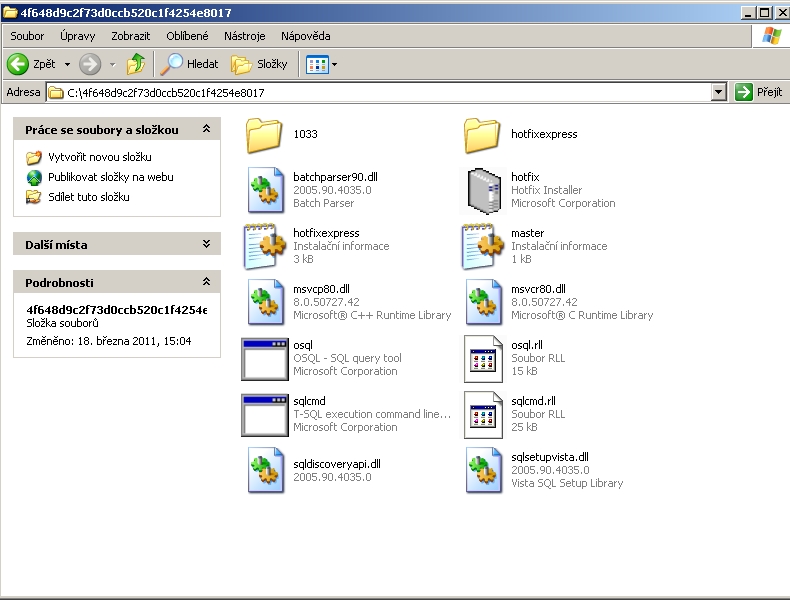This screenshot has height=600, width=790.
Task: Click the sqldiscoveryapi.dll file name
Action: point(337,464)
